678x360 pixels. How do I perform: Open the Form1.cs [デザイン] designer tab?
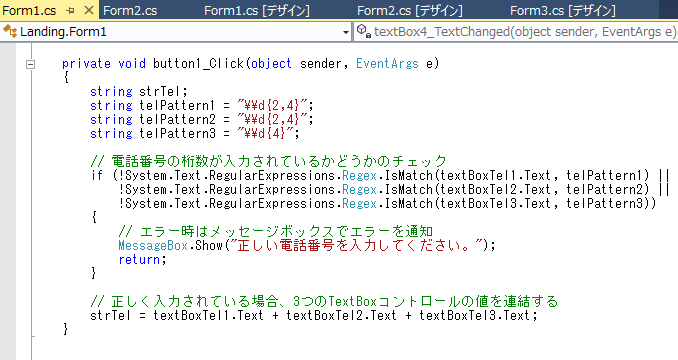click(256, 10)
